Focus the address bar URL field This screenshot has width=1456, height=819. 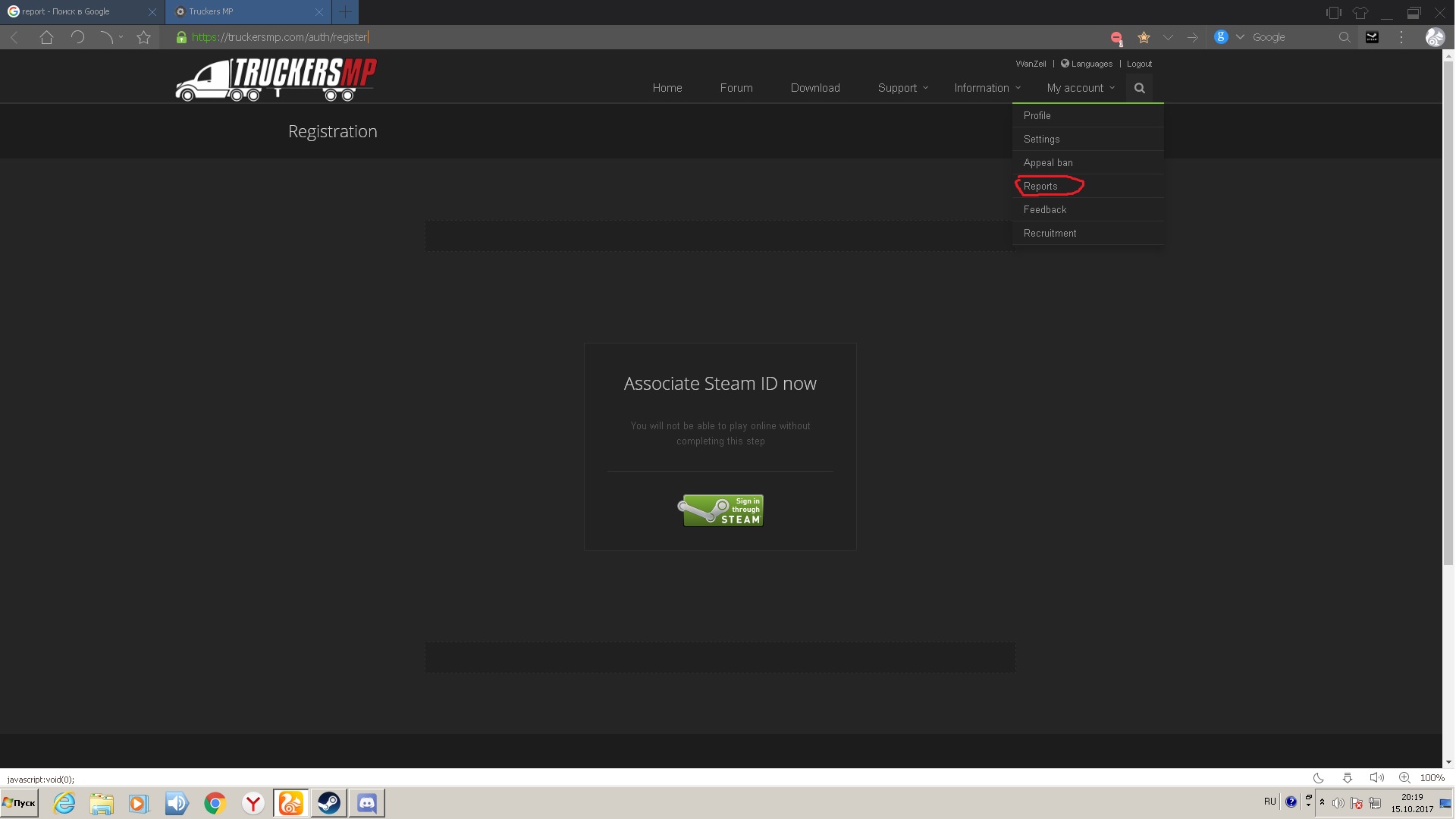click(x=637, y=37)
